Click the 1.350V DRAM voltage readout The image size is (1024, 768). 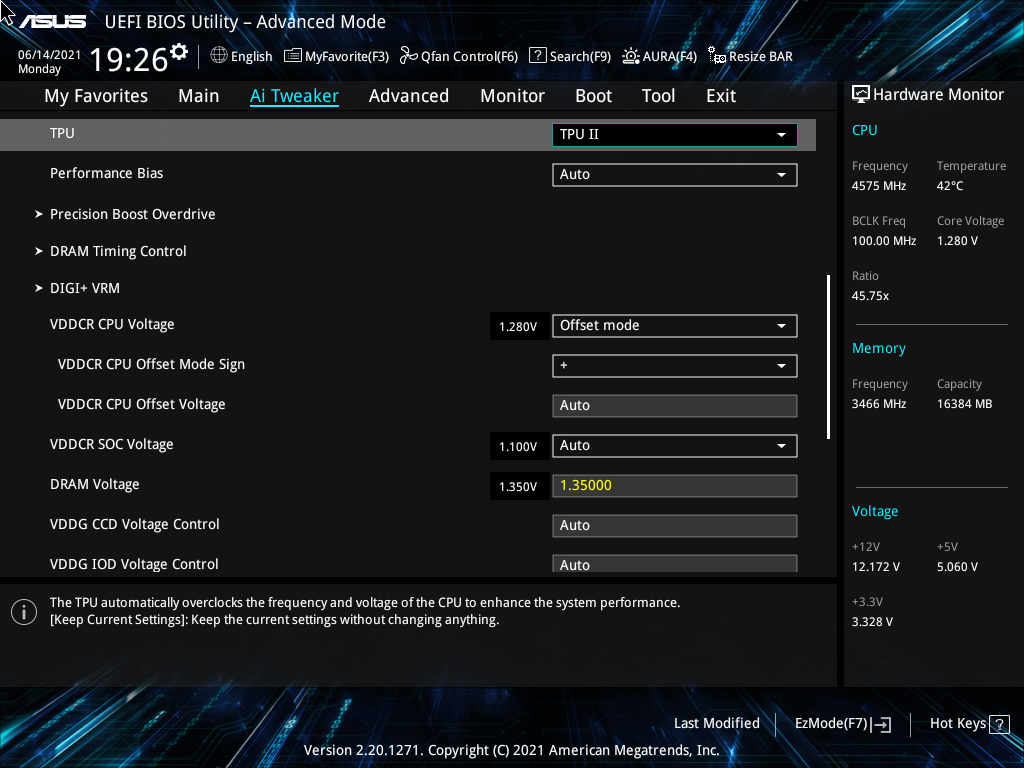point(518,487)
